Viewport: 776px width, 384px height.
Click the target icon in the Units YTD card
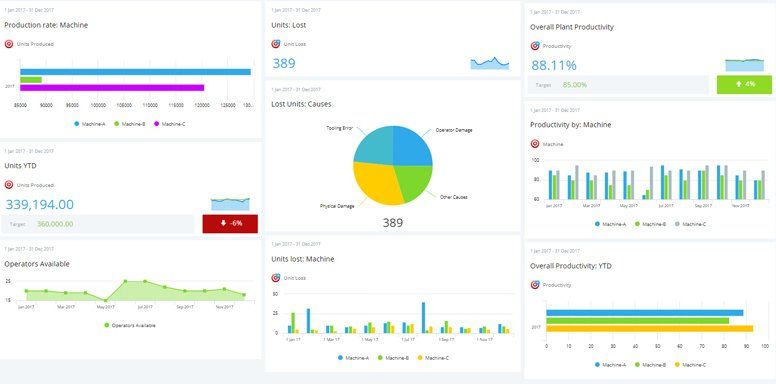pos(9,185)
